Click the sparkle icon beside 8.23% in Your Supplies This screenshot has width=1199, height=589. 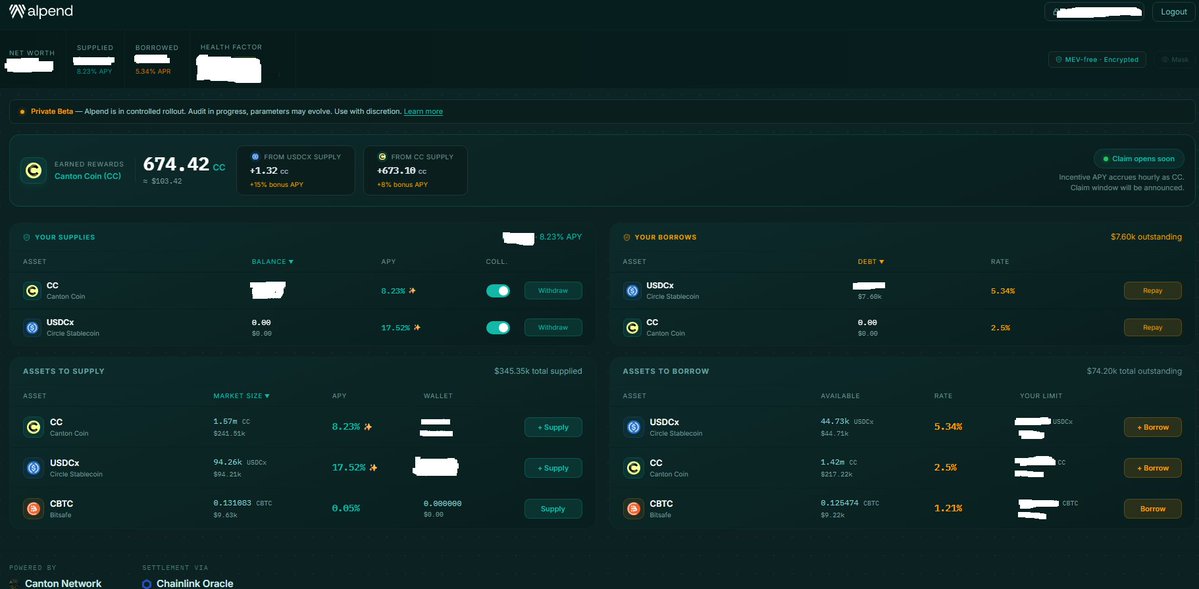412,291
